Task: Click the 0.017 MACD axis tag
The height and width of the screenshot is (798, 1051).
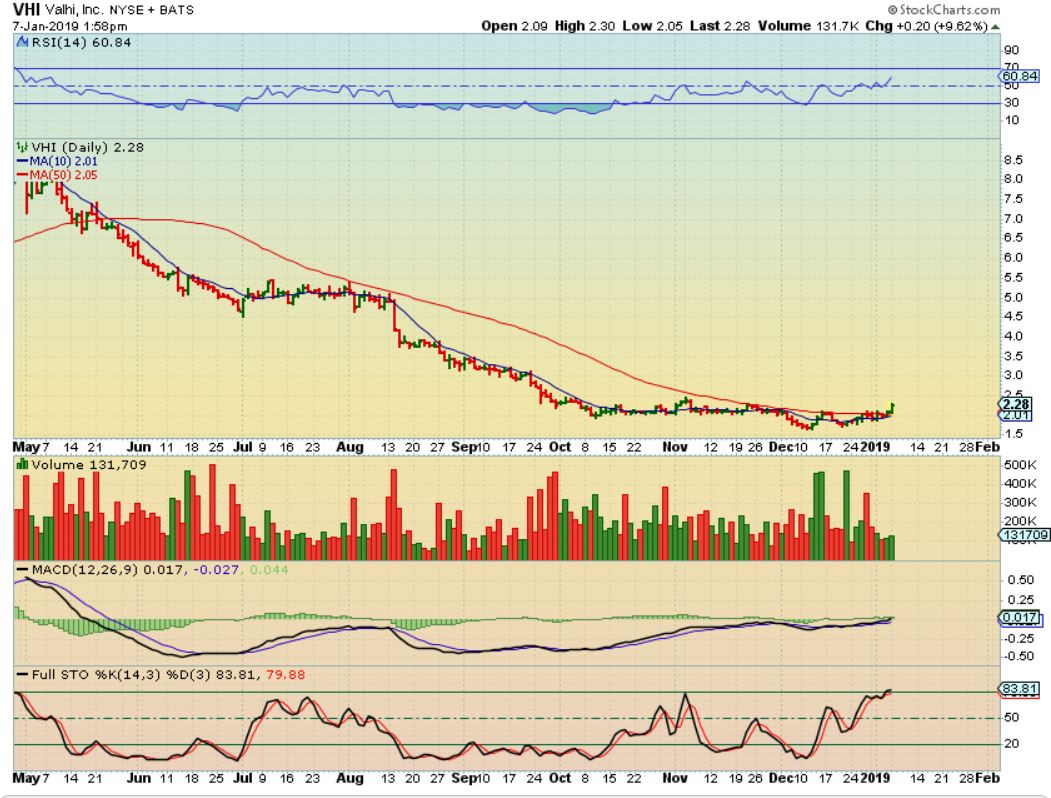Action: coord(1021,618)
